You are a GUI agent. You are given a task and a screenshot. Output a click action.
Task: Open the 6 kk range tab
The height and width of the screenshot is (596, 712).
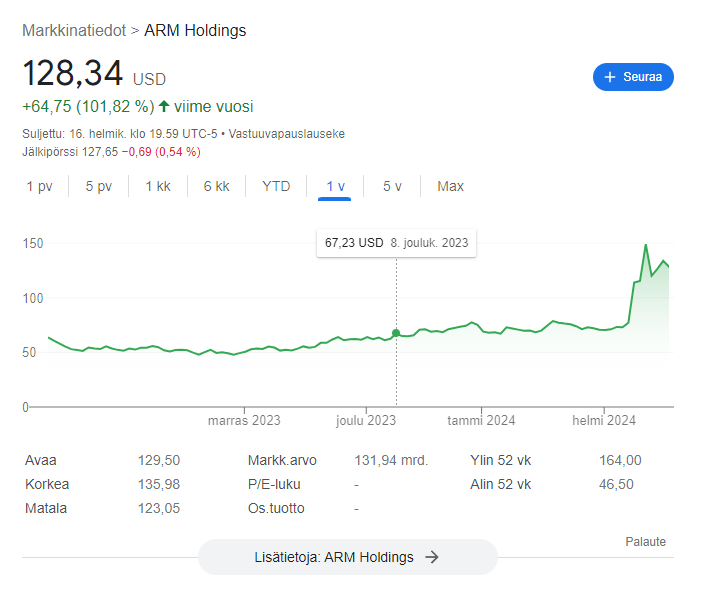pyautogui.click(x=217, y=186)
